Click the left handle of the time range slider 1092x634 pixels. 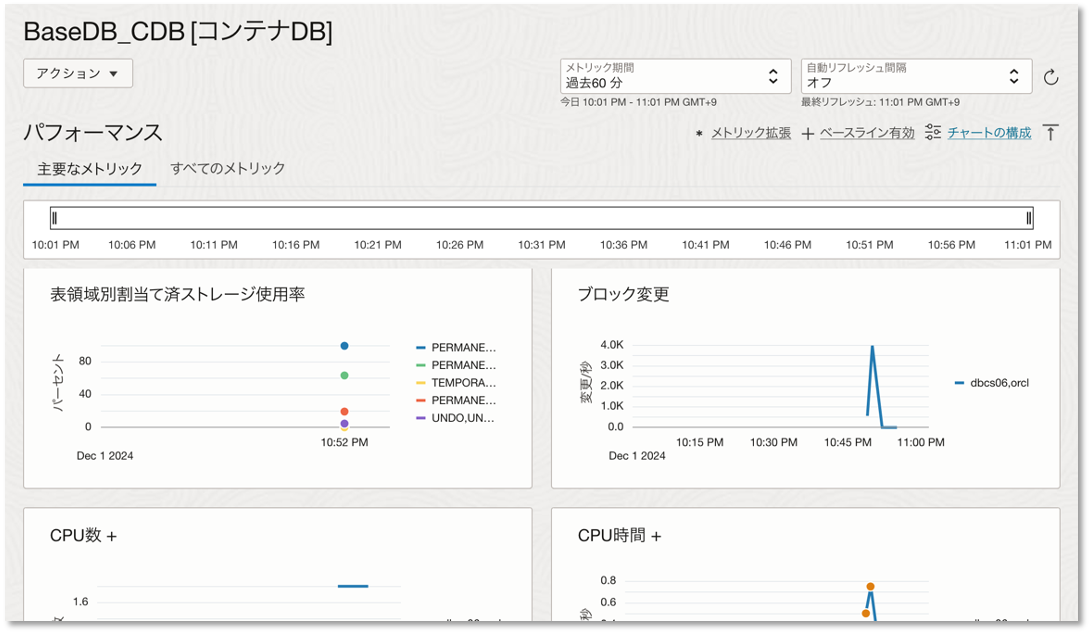pyautogui.click(x=55, y=218)
